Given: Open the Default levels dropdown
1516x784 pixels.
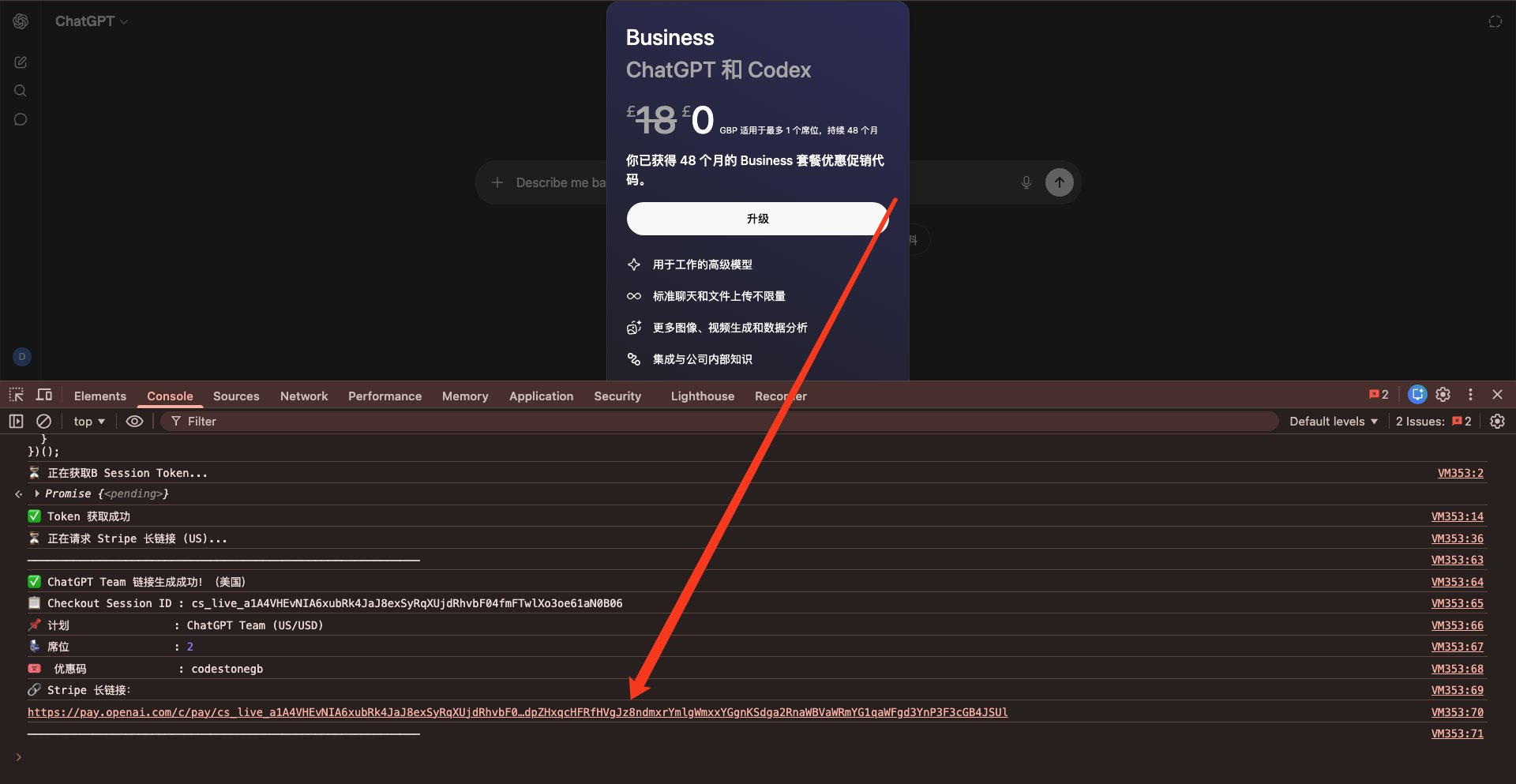Looking at the screenshot, I should click(x=1334, y=422).
